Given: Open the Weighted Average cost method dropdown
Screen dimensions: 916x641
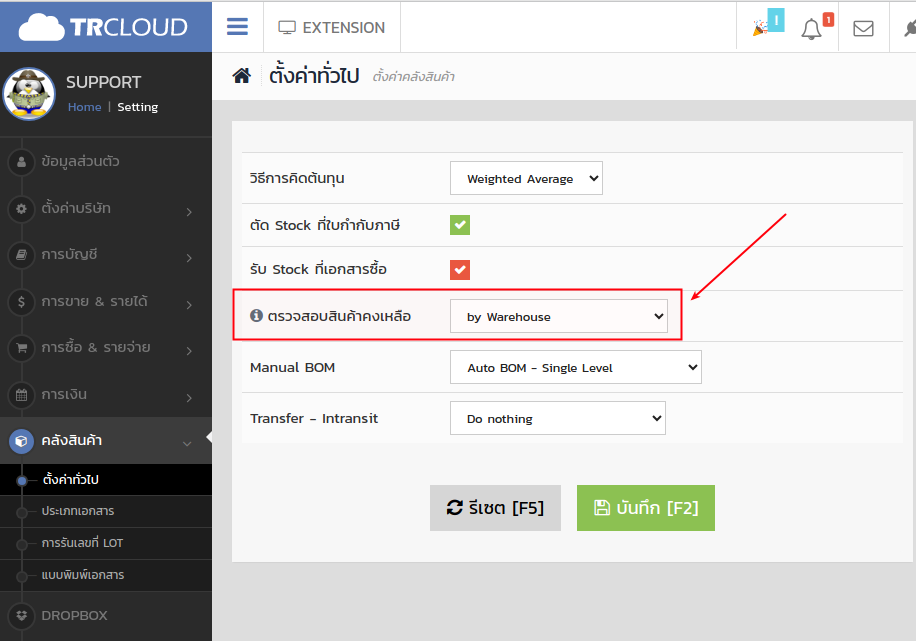Looking at the screenshot, I should pyautogui.click(x=526, y=178).
